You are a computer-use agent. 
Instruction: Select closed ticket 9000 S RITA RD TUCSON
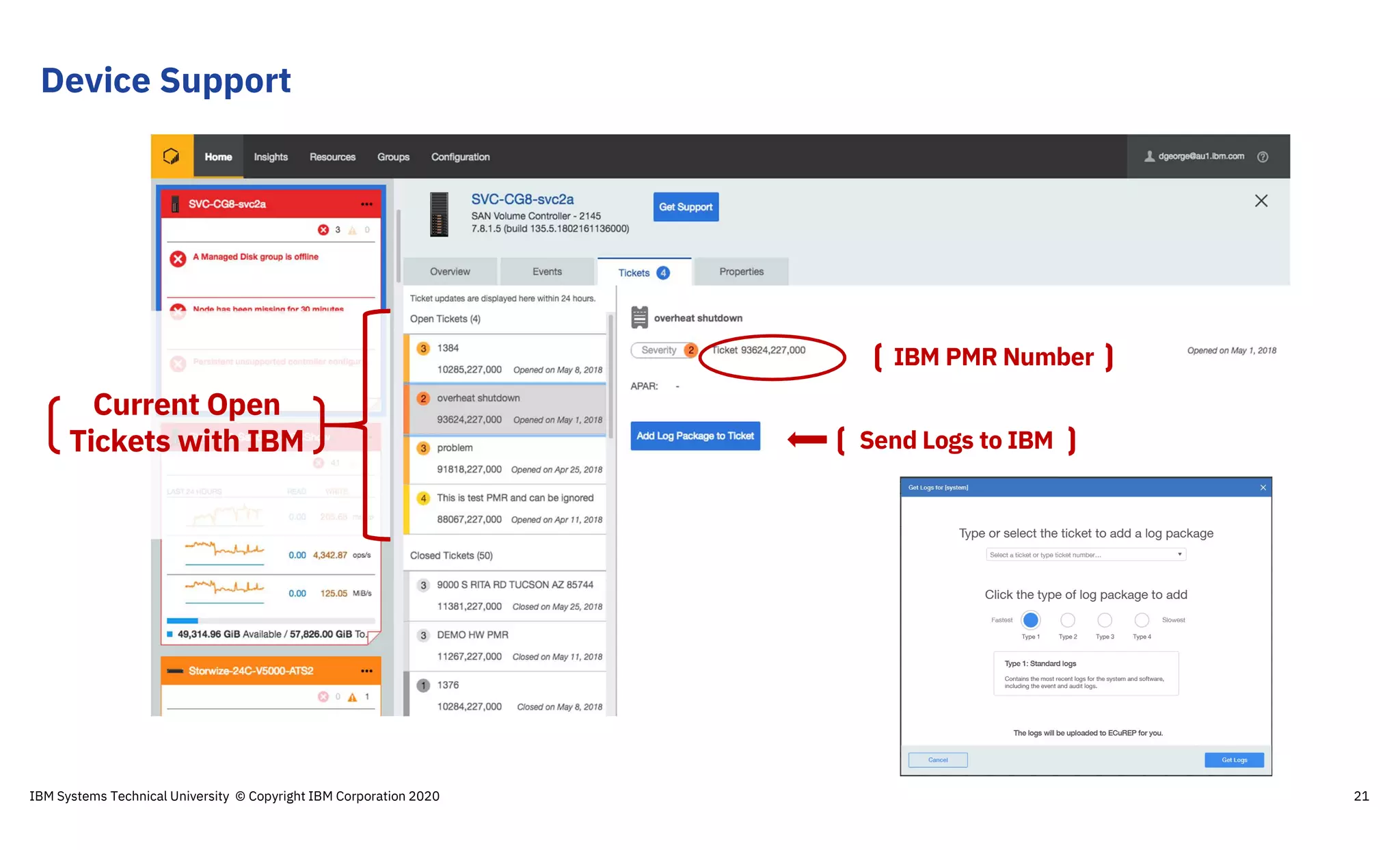(506, 596)
